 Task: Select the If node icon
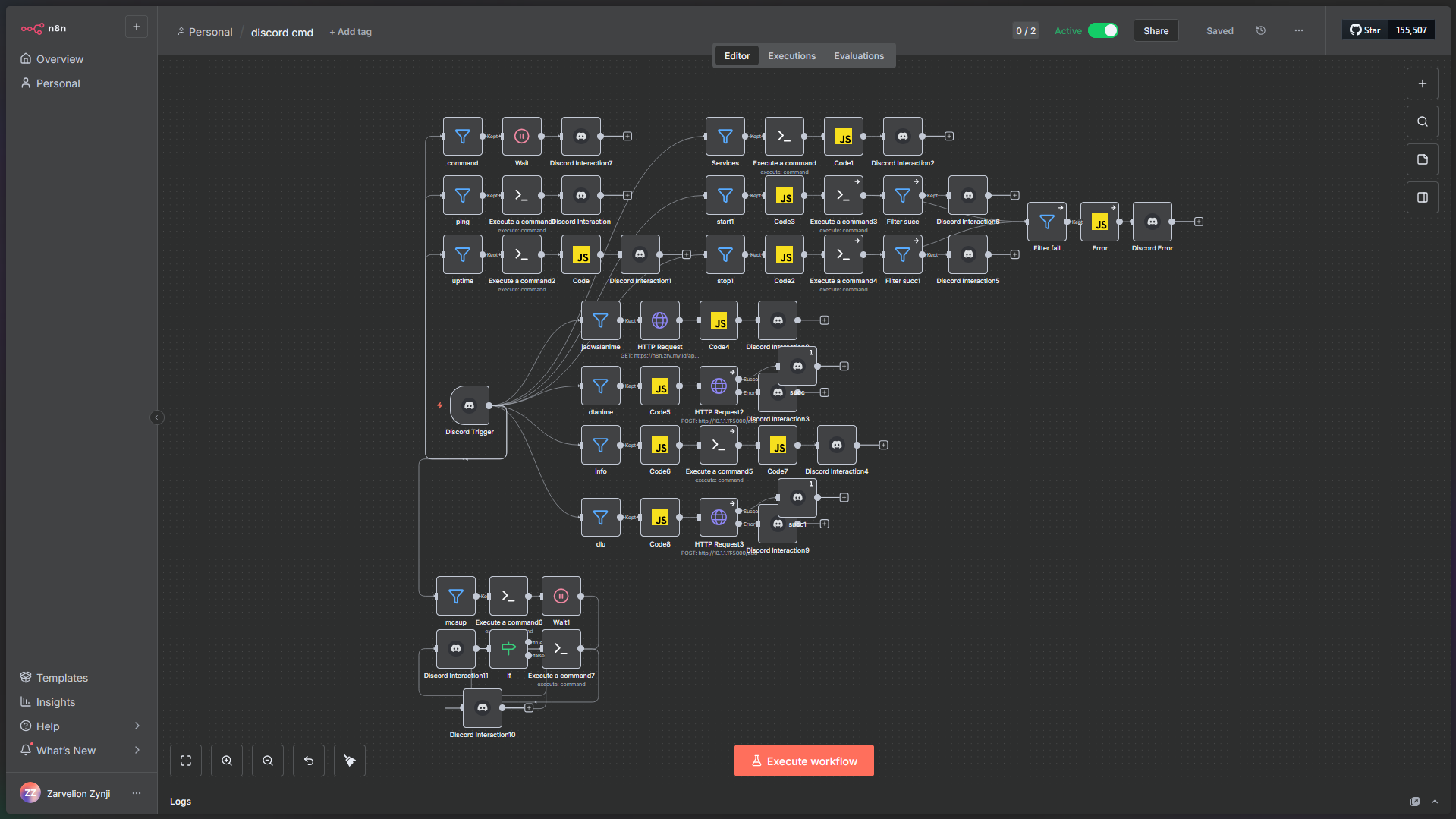pos(508,648)
